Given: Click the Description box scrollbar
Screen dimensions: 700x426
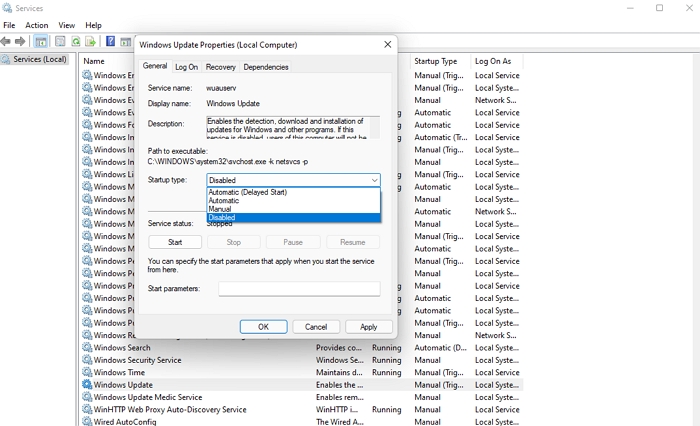Looking at the screenshot, I should point(375,128).
